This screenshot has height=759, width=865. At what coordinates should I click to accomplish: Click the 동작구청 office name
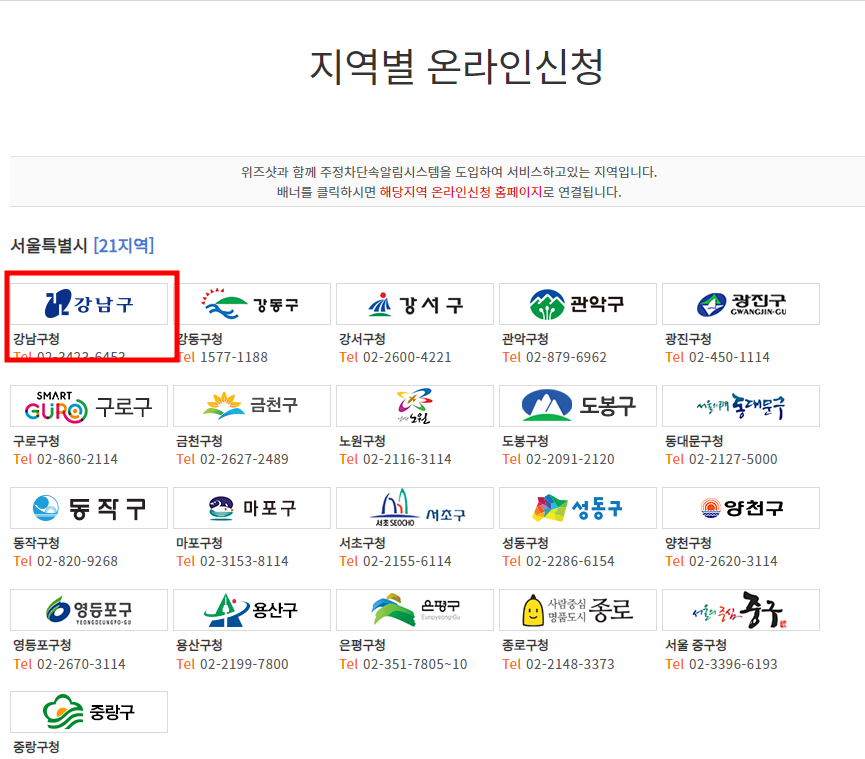tap(36, 543)
